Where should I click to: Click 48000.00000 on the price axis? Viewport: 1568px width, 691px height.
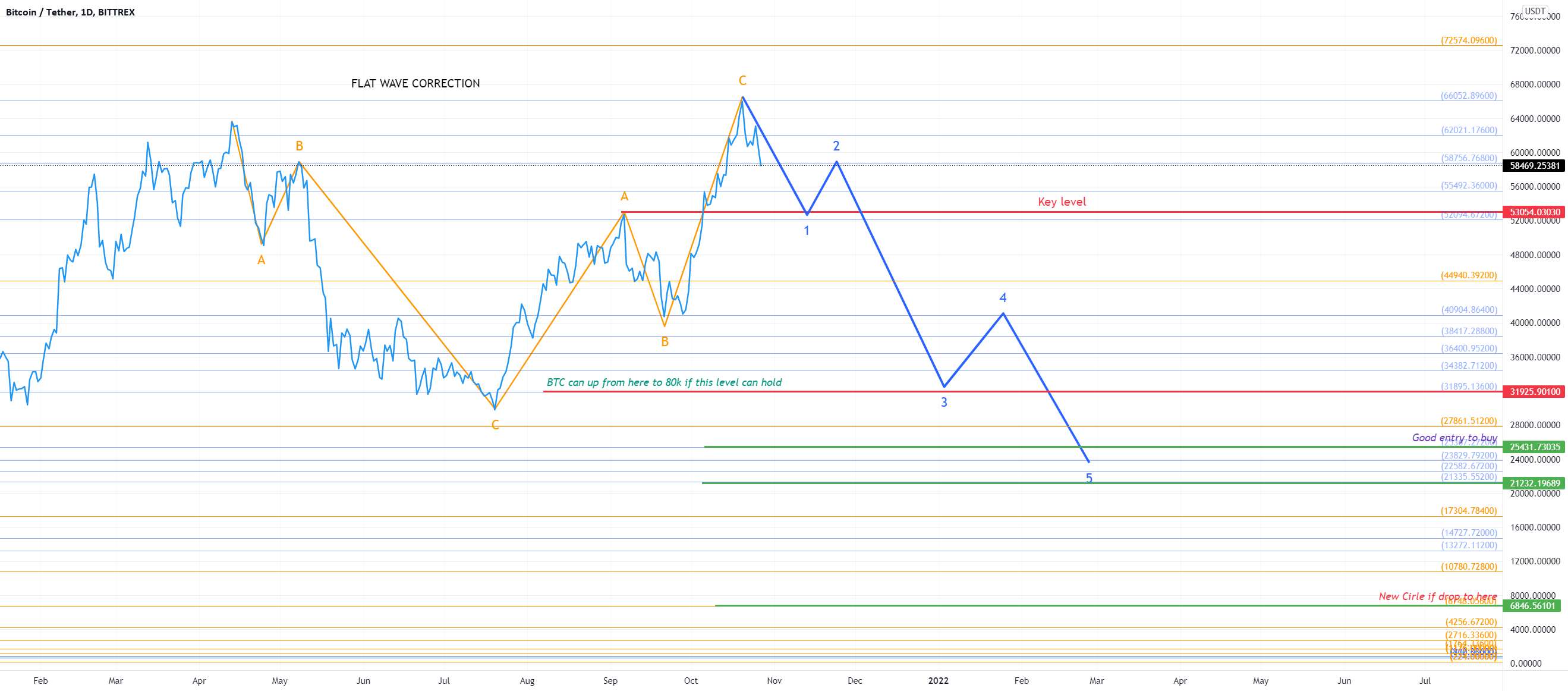[x=1535, y=255]
